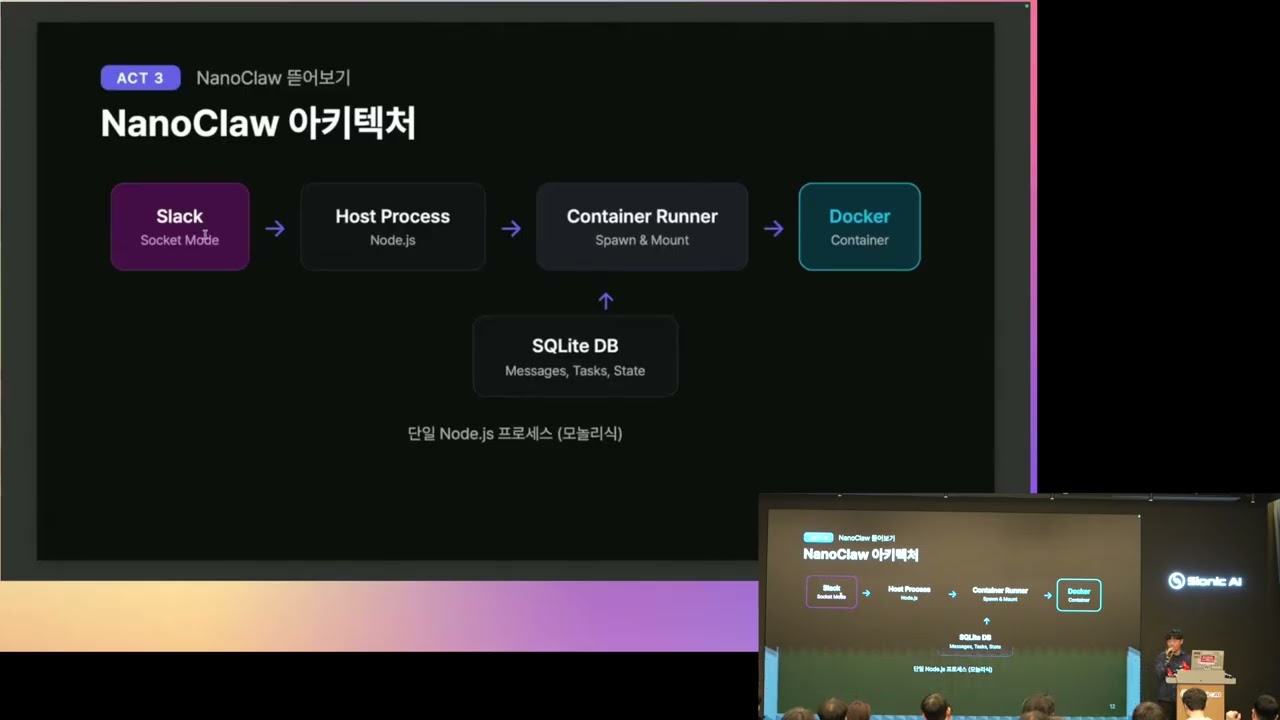The image size is (1280, 720).
Task: Click the Sionic AI logo in the camera view
Action: (1205, 581)
